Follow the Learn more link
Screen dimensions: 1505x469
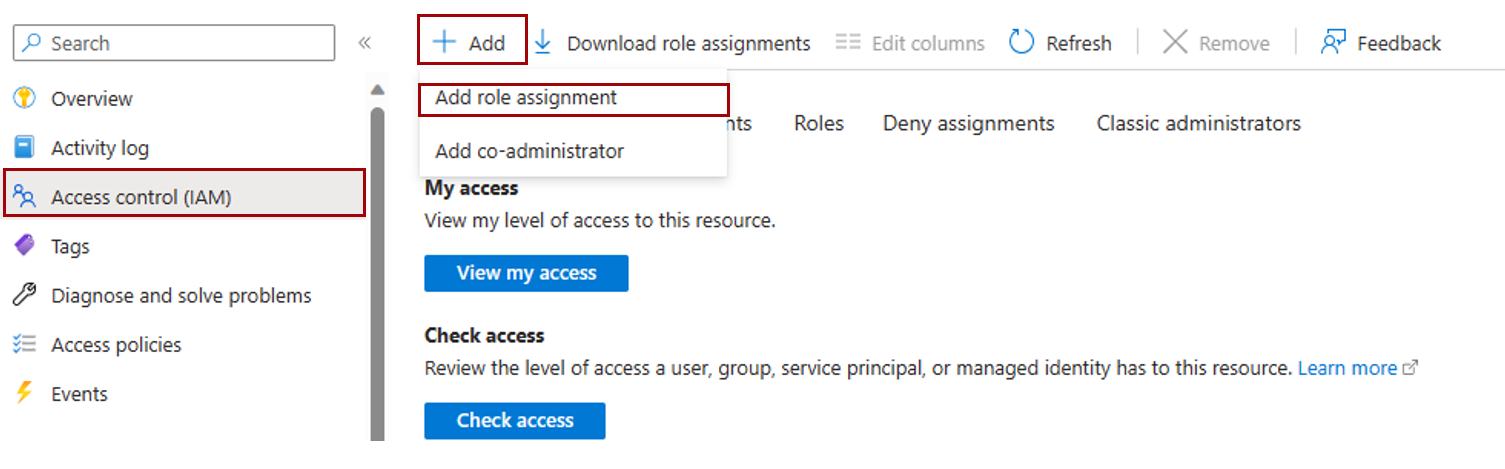pyautogui.click(x=1347, y=368)
